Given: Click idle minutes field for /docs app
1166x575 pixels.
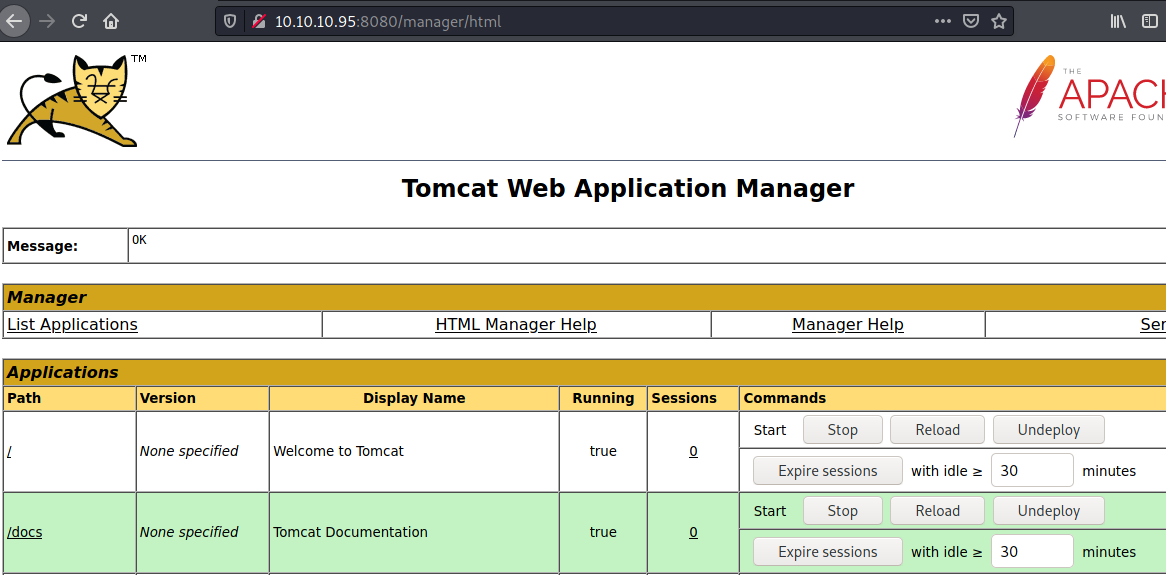Looking at the screenshot, I should pos(1032,551).
